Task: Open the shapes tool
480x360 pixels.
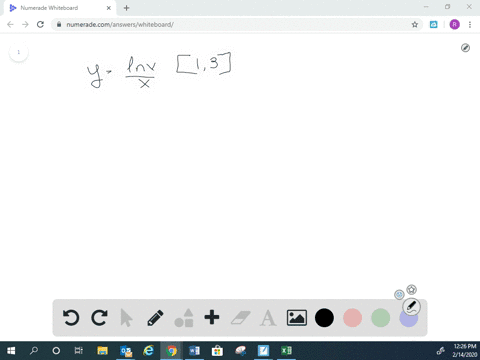Action: [184, 318]
